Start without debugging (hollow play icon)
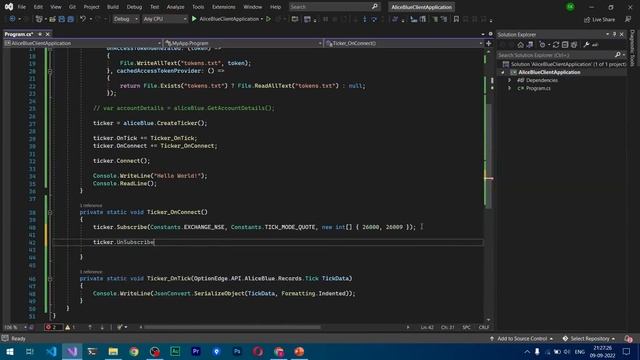Viewport: 640px width, 360px height. point(269,19)
